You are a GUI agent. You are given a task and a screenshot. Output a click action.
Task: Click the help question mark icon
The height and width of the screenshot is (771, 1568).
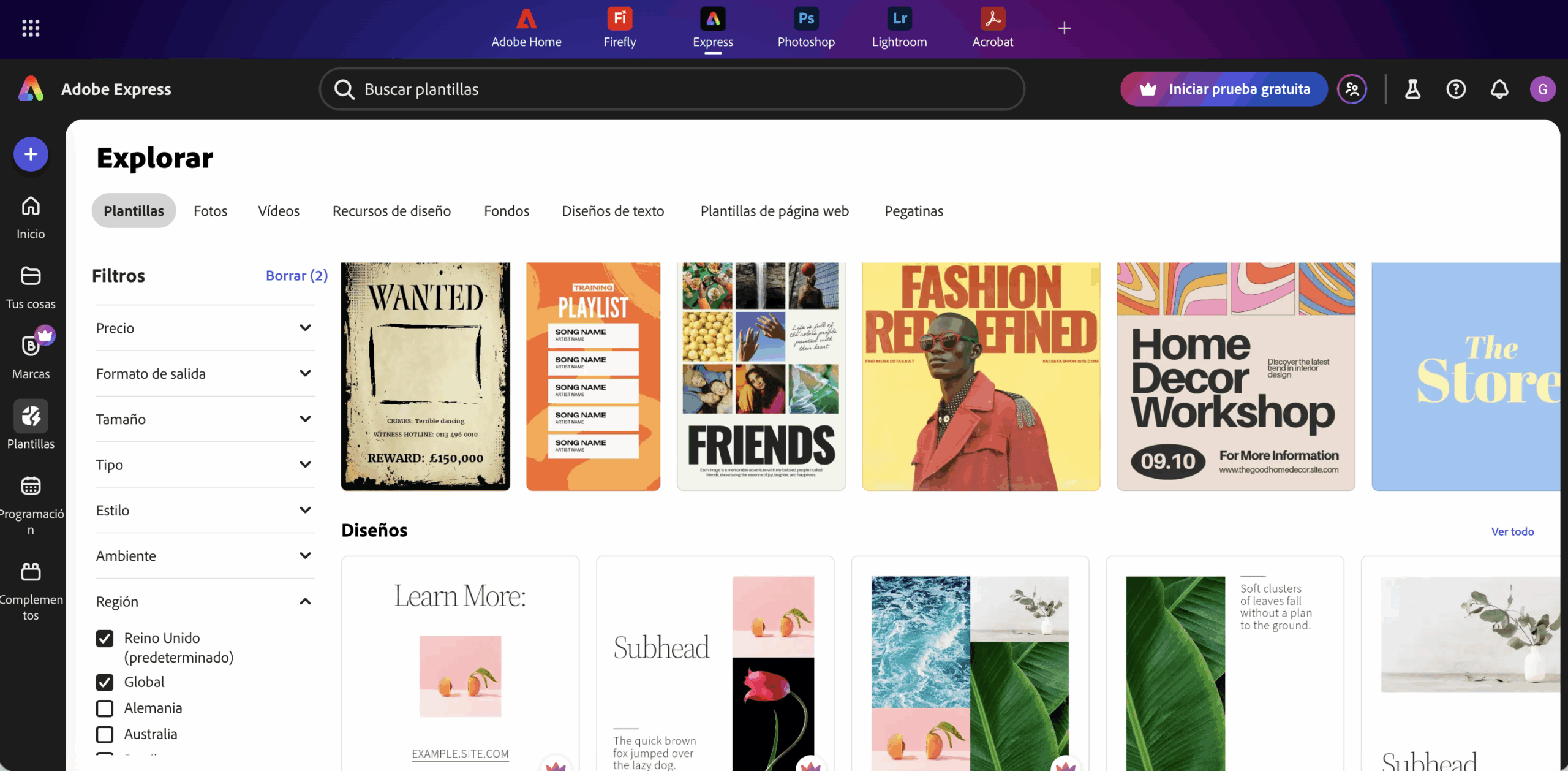1455,89
